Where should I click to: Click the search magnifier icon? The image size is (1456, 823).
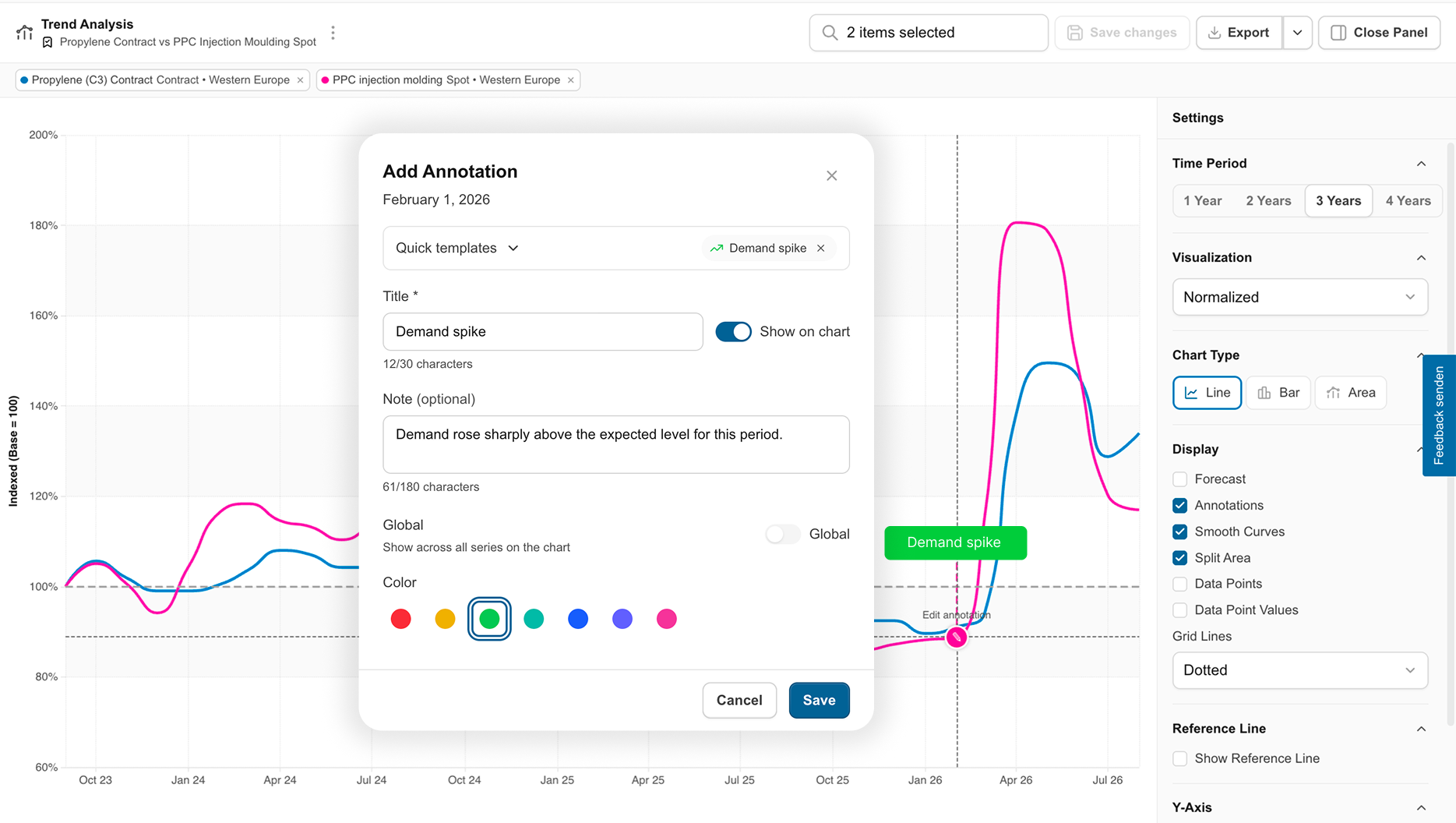(x=830, y=33)
